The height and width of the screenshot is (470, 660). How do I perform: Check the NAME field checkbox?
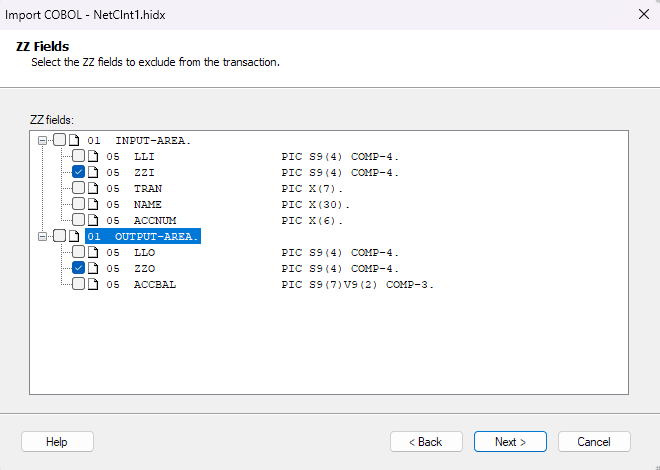[x=78, y=204]
